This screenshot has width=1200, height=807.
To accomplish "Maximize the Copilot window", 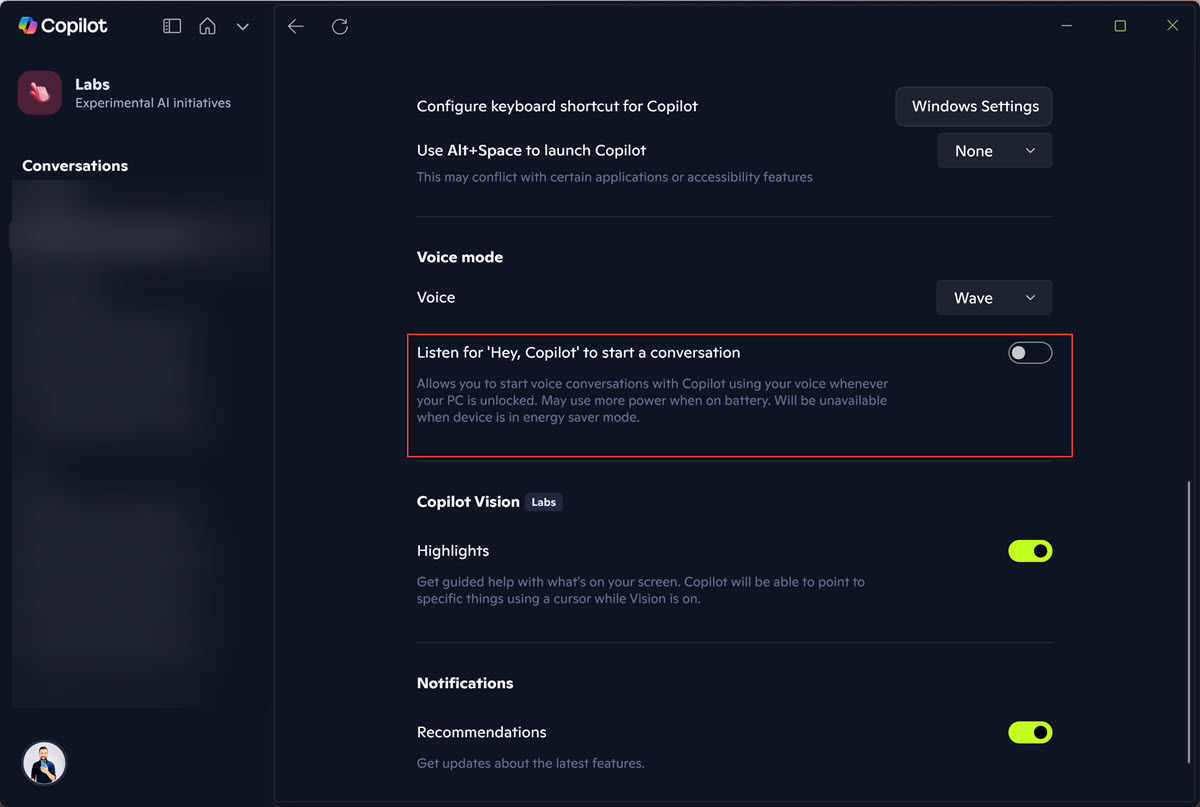I will [x=1120, y=26].
